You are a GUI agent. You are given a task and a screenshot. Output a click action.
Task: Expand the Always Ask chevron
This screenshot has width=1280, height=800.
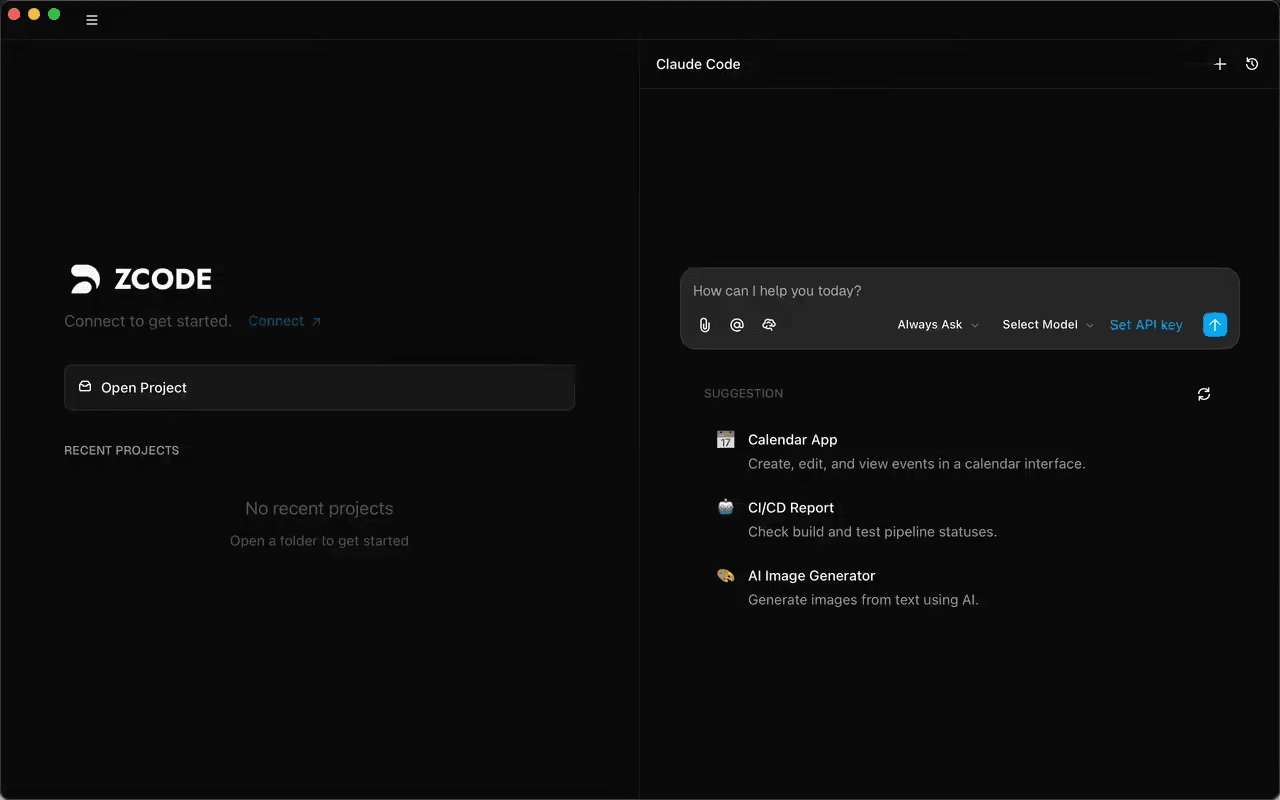coord(974,324)
